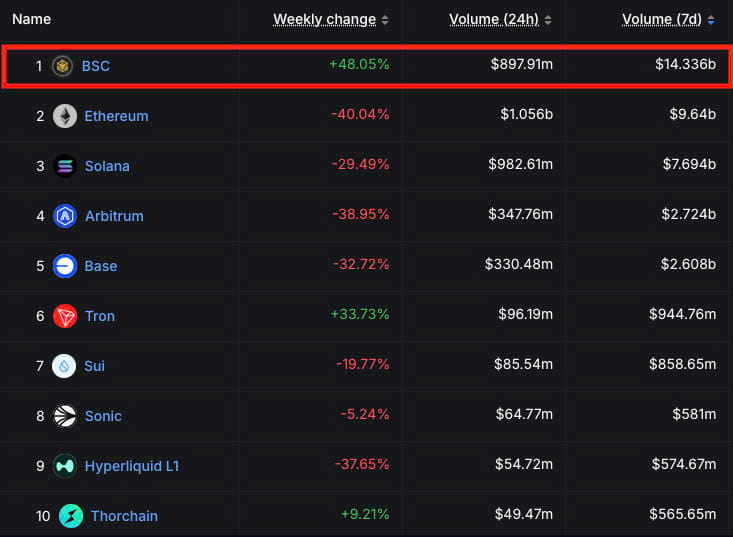This screenshot has height=537, width=733.
Task: Open the Hyperliquid L1 chain link
Action: pos(132,466)
